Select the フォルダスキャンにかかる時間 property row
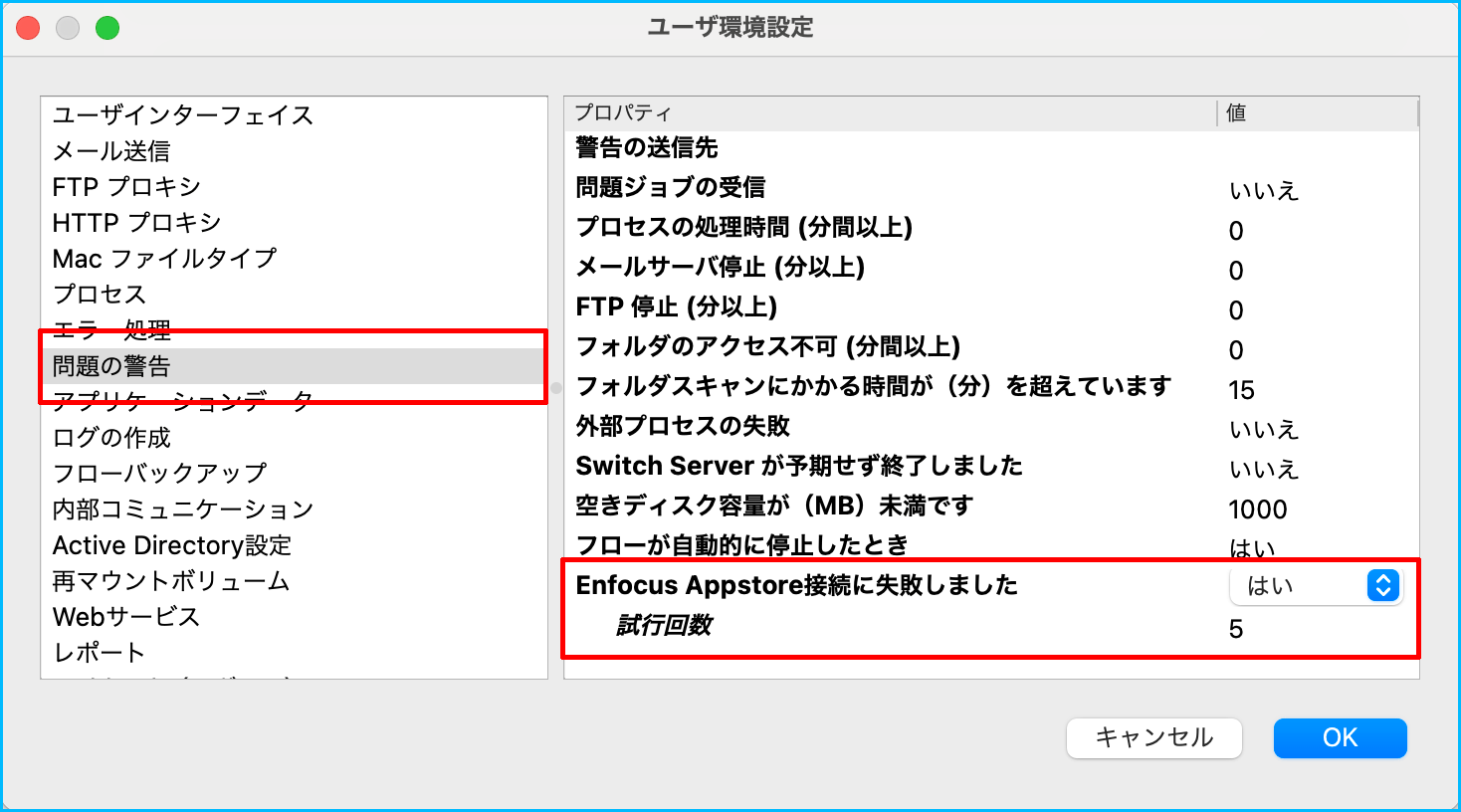This screenshot has height=812, width=1461. 874,386
